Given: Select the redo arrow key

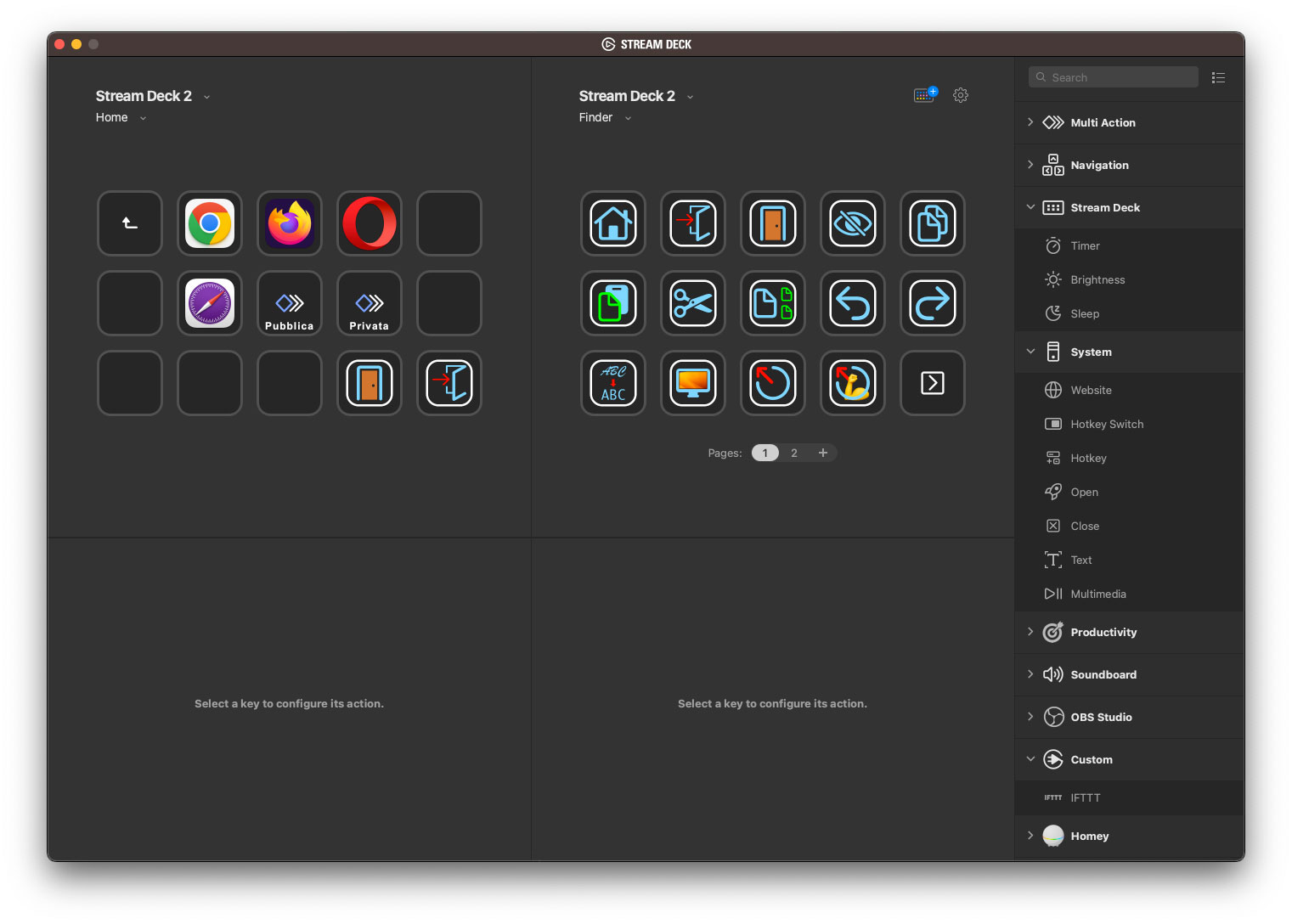Looking at the screenshot, I should 933,303.
